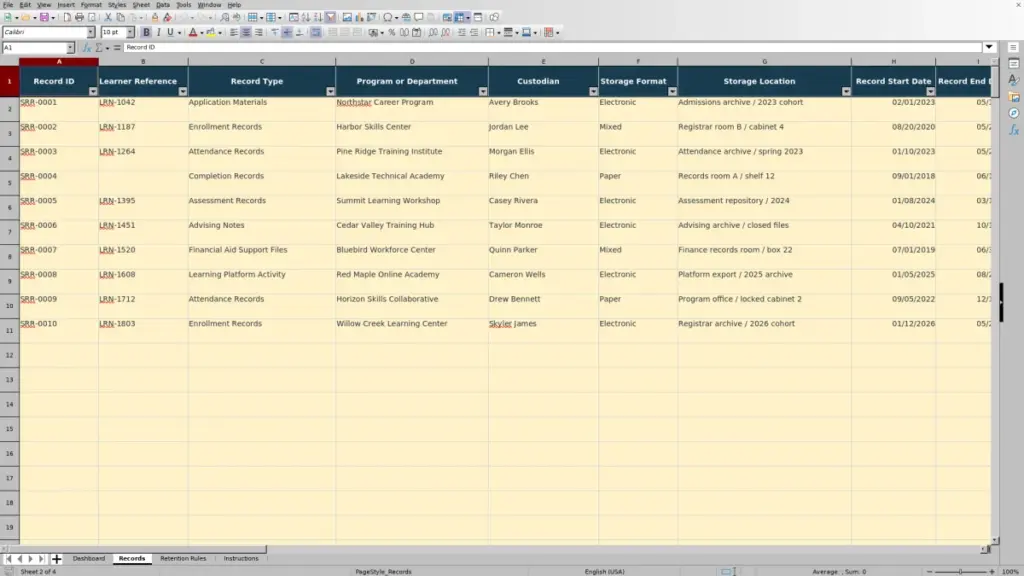
Task: Open Record ID column filter dropdown
Action: (93, 91)
